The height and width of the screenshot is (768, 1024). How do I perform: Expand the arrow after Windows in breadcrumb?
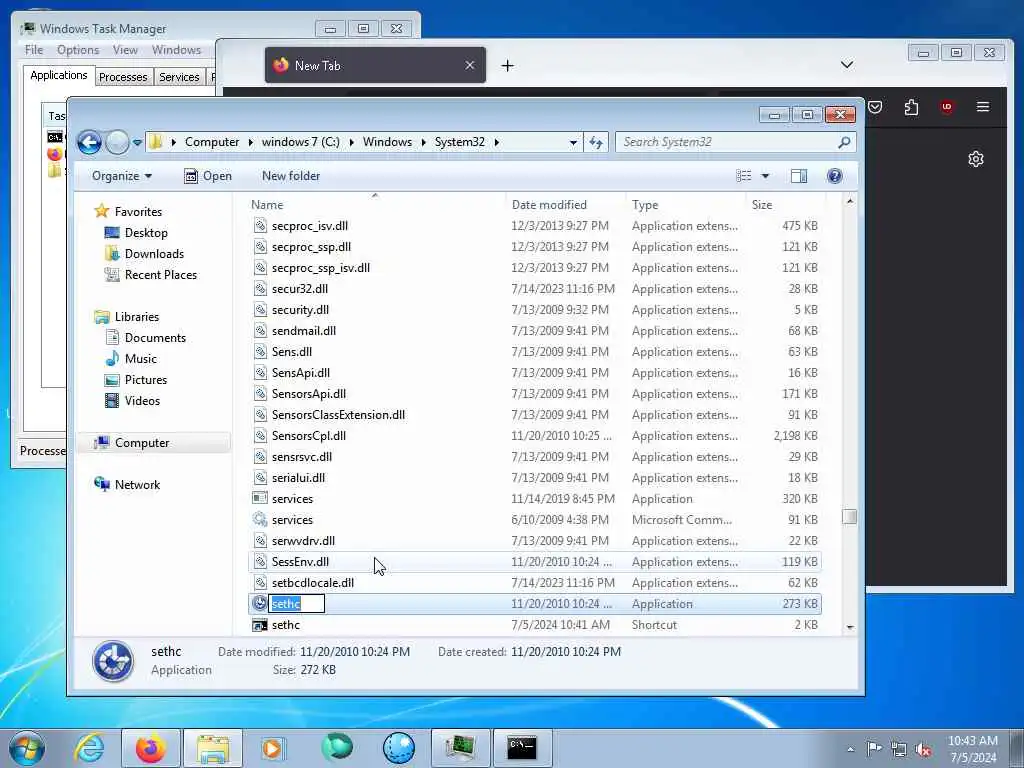(x=424, y=142)
